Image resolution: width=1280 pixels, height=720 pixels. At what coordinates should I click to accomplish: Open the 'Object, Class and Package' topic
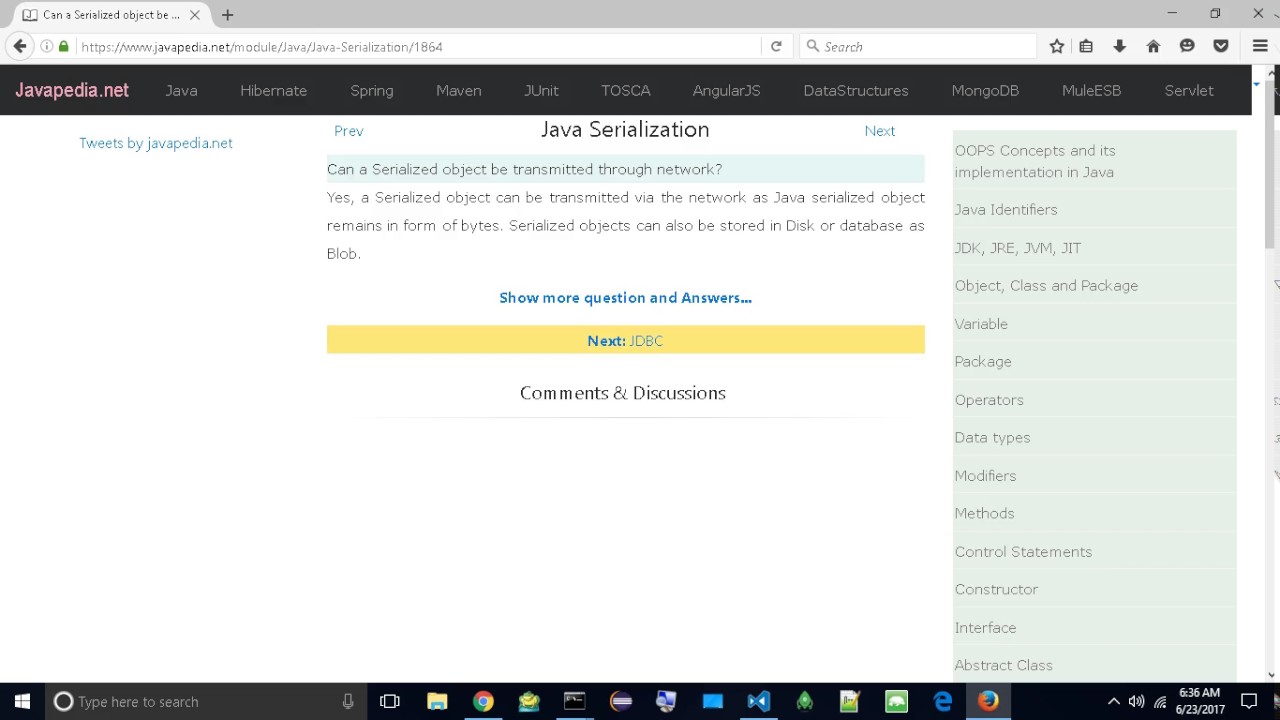[1046, 286]
